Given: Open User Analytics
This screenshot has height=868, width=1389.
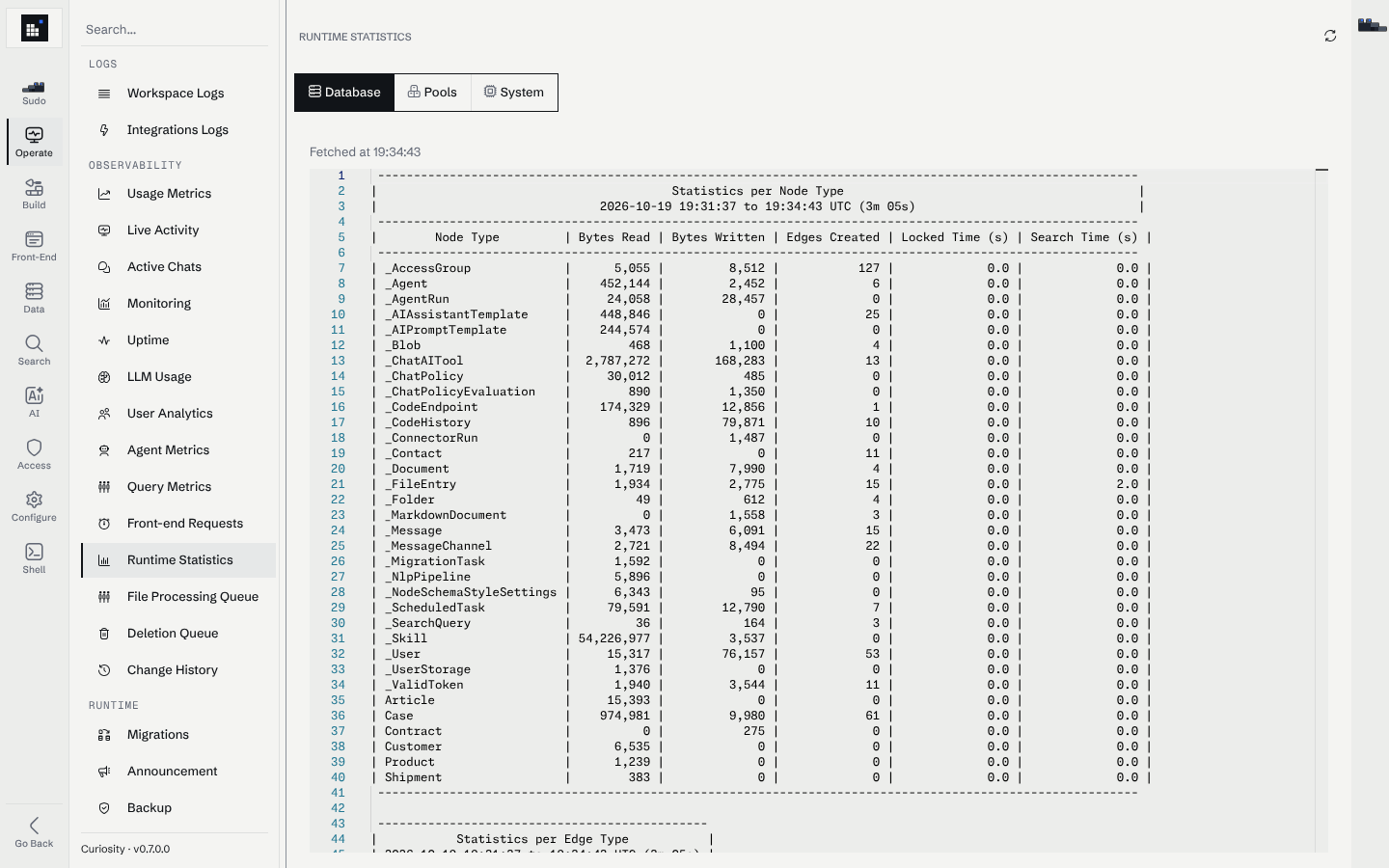Looking at the screenshot, I should [178, 414].
